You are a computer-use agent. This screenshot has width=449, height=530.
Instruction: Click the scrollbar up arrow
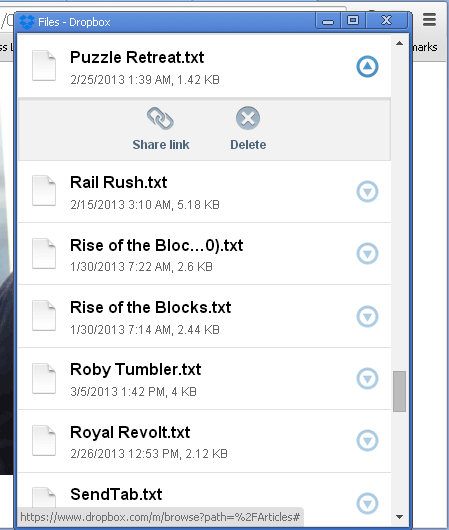pyautogui.click(x=399, y=43)
